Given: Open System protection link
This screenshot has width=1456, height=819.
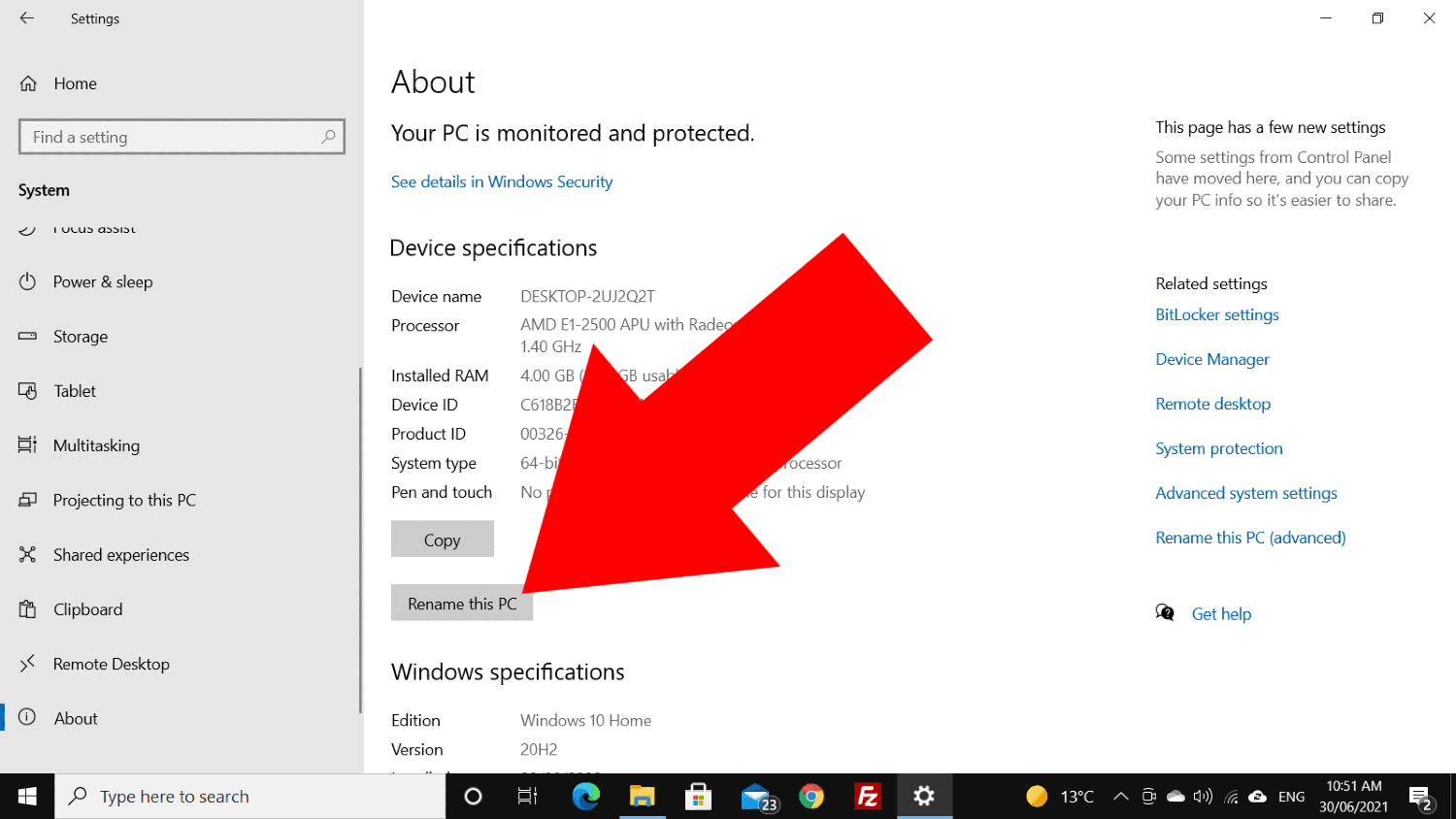Looking at the screenshot, I should coord(1219,448).
